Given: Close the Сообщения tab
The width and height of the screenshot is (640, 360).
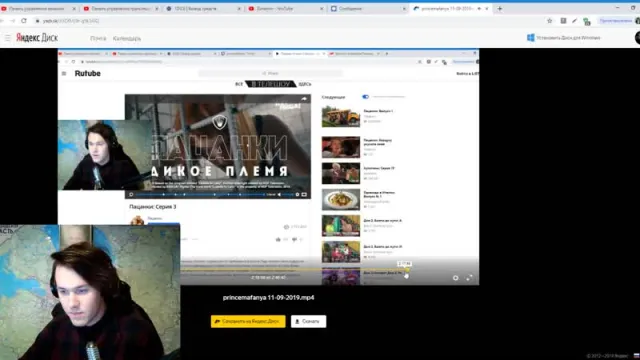Looking at the screenshot, I should coord(404,9).
